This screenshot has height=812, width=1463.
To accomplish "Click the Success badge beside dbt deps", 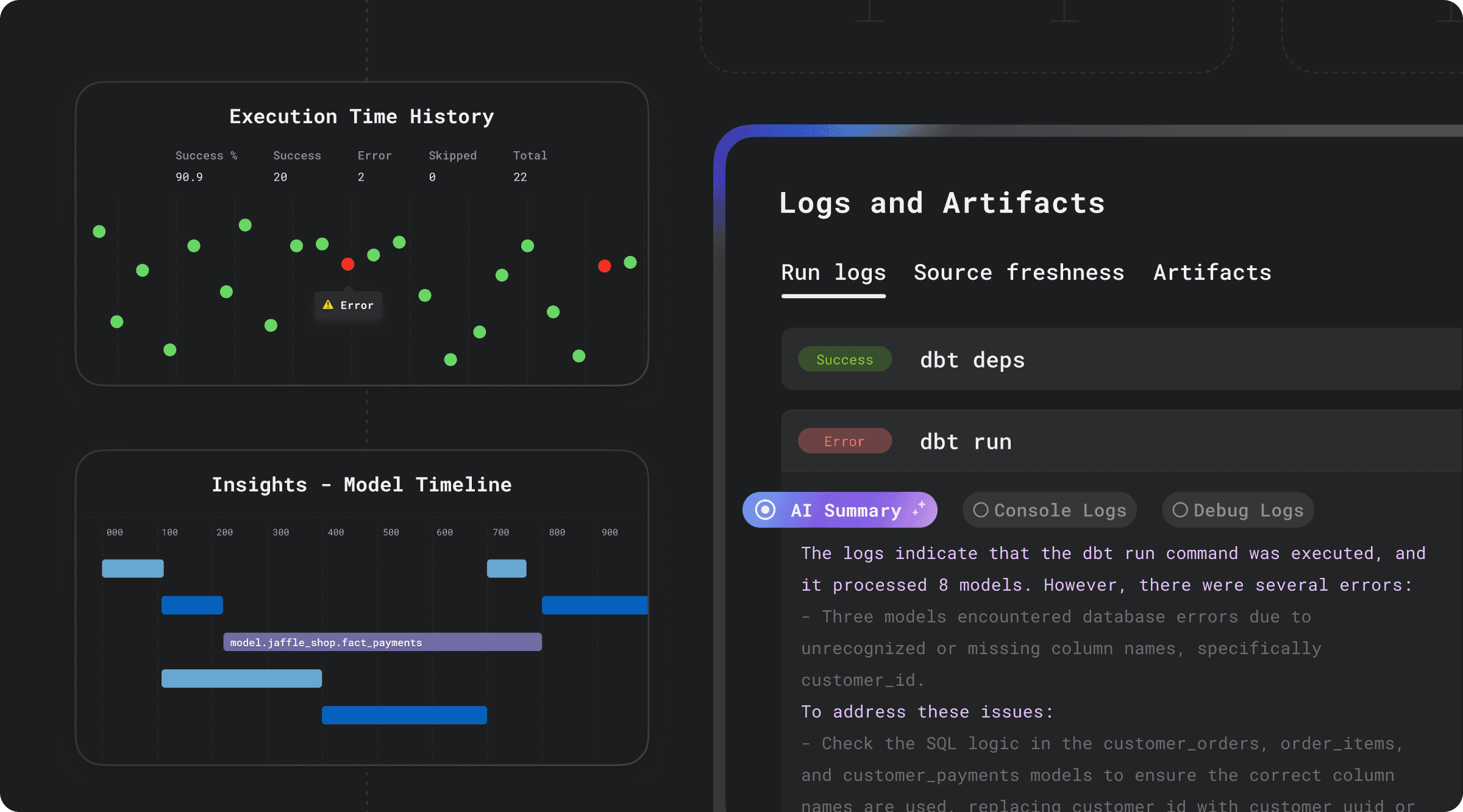I will [844, 360].
